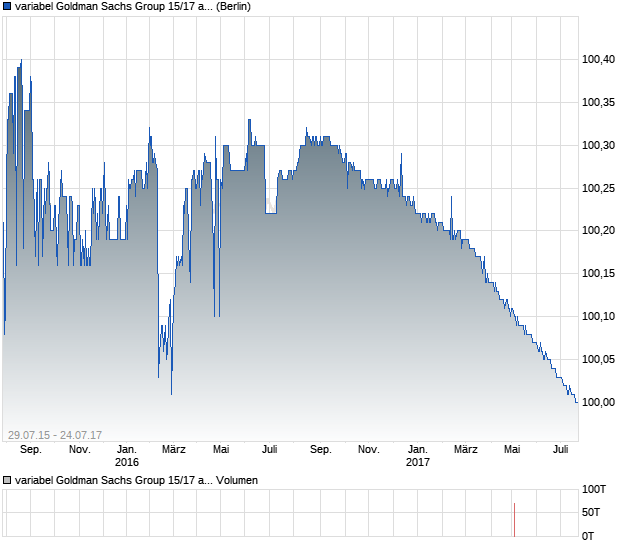Click the 'Jan.' label above 2016
The height and width of the screenshot is (546, 620).
coord(127,450)
